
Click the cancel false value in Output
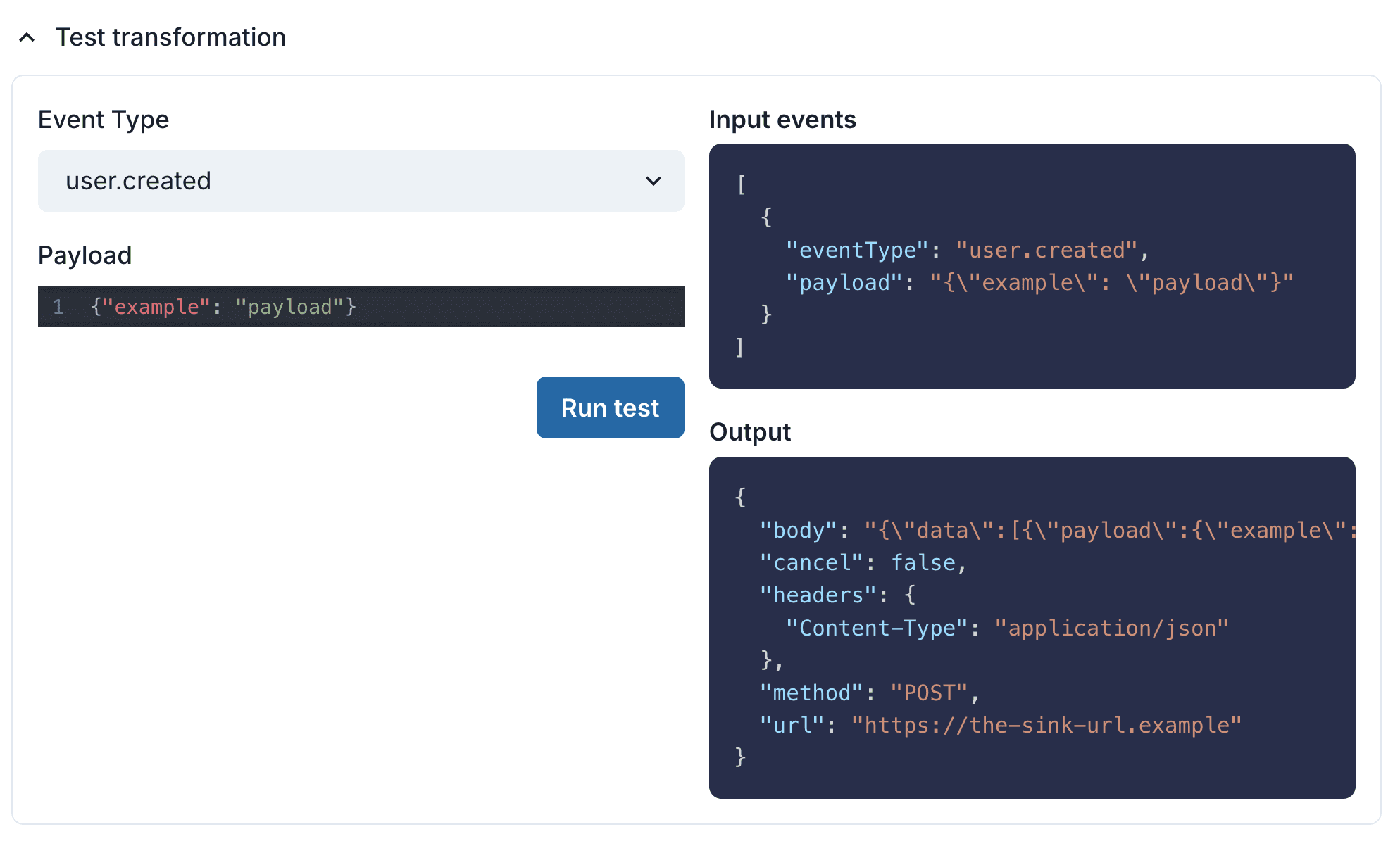coord(923,562)
